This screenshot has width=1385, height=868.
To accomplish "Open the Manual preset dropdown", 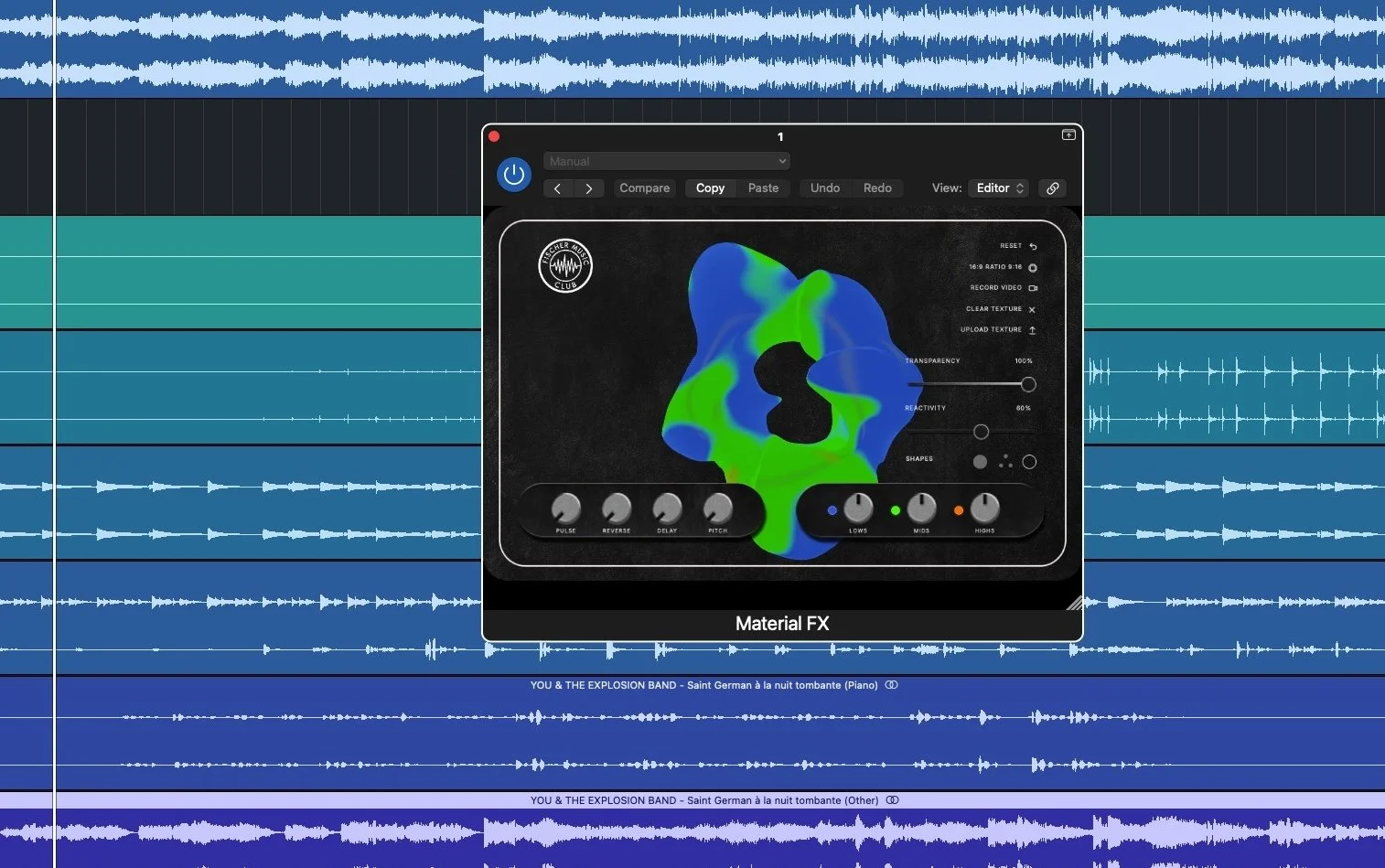I will [667, 161].
